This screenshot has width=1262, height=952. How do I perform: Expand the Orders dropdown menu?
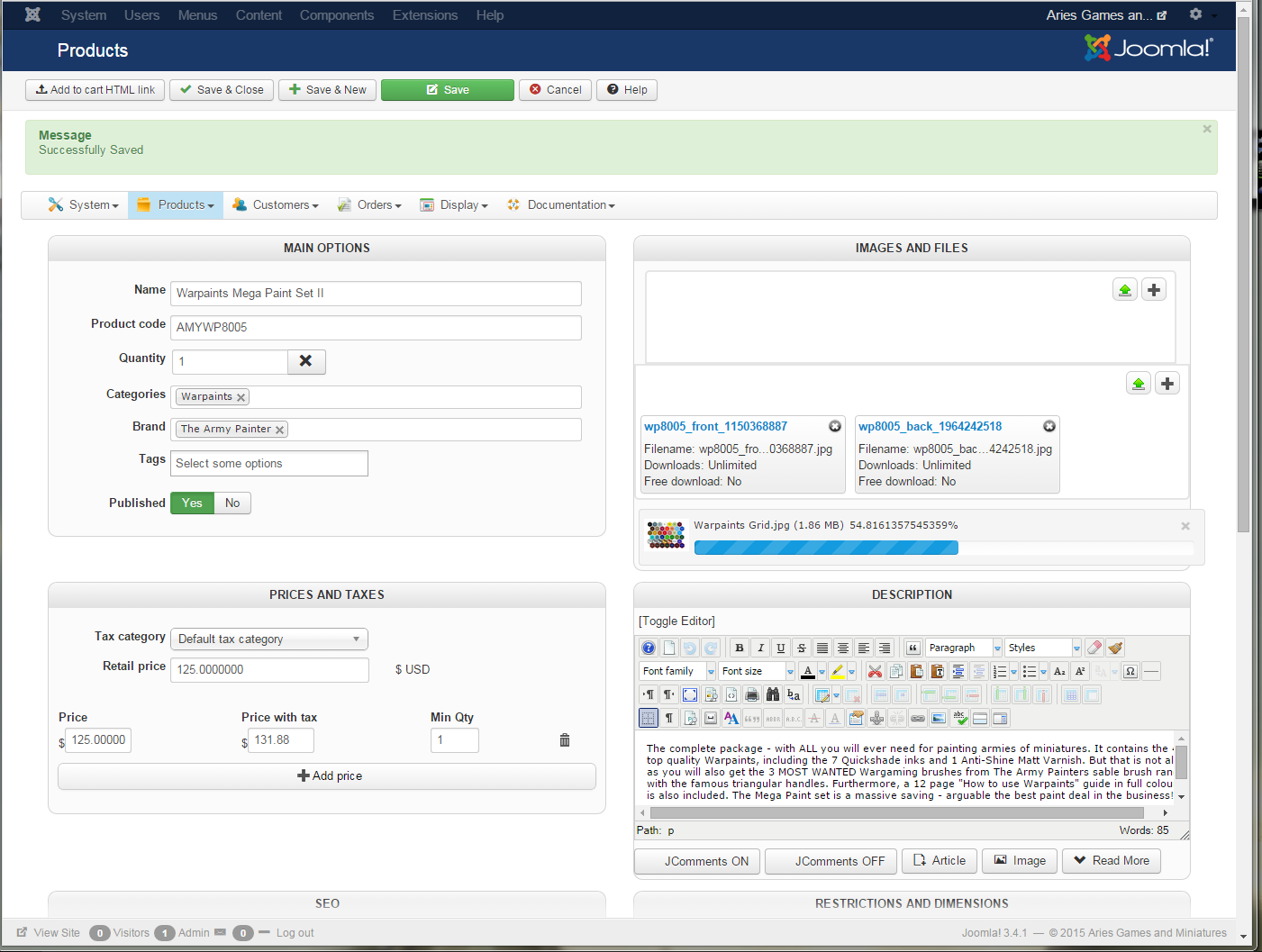pyautogui.click(x=369, y=205)
